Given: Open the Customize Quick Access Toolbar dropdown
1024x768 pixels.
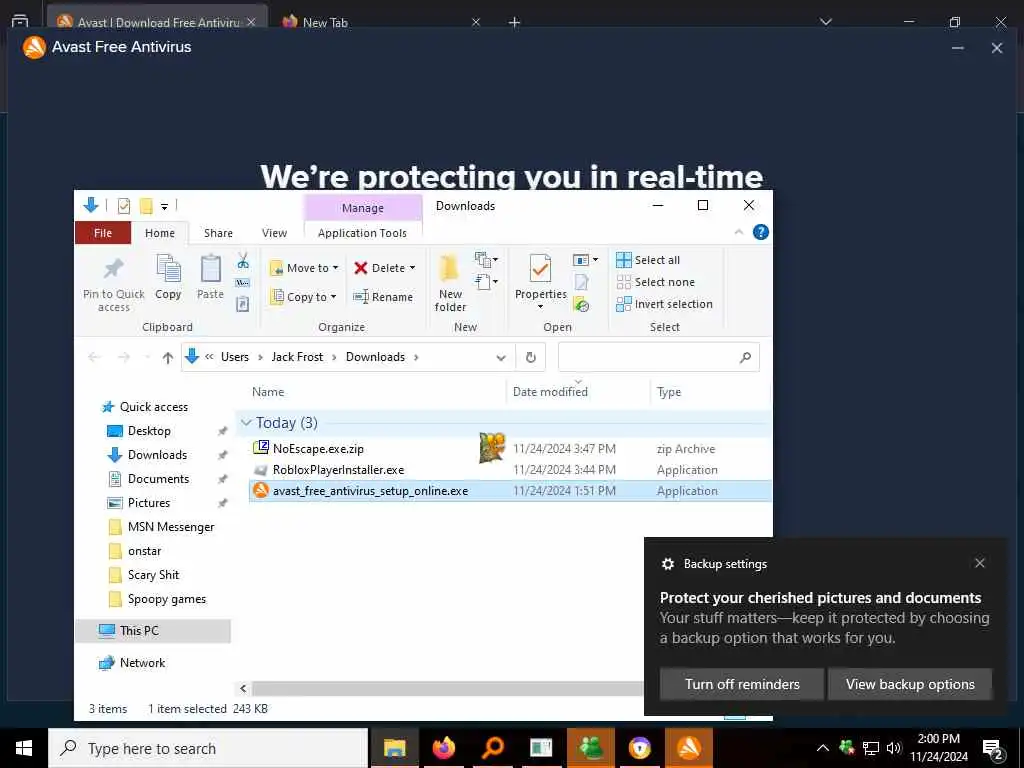Looking at the screenshot, I should 165,207.
